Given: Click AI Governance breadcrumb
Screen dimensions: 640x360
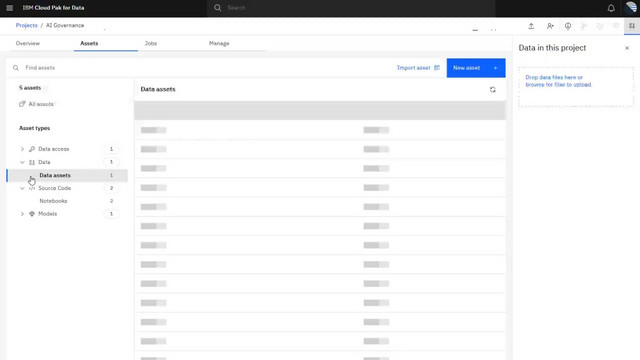Looking at the screenshot, I should [x=65, y=25].
